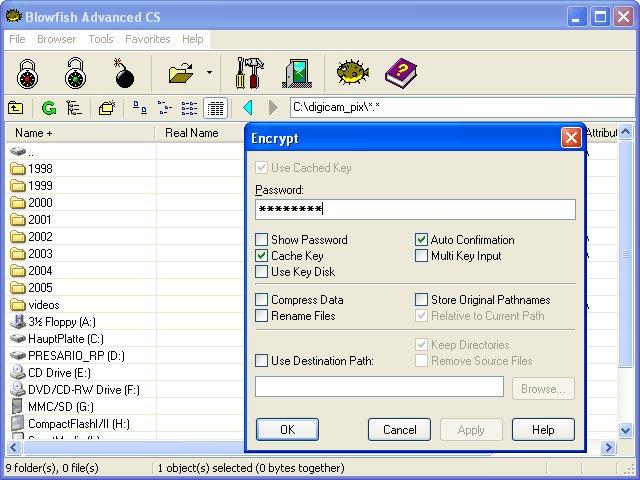Open the File menu
The image size is (640, 480).
[17, 39]
